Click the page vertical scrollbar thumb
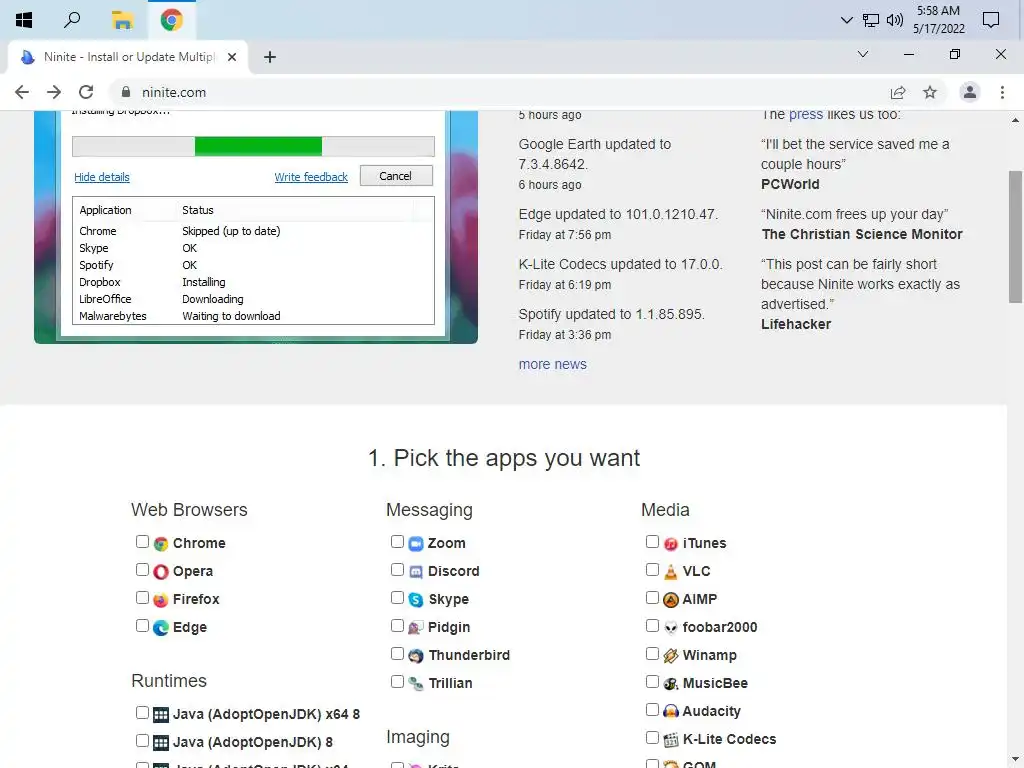1024x768 pixels. click(1015, 236)
